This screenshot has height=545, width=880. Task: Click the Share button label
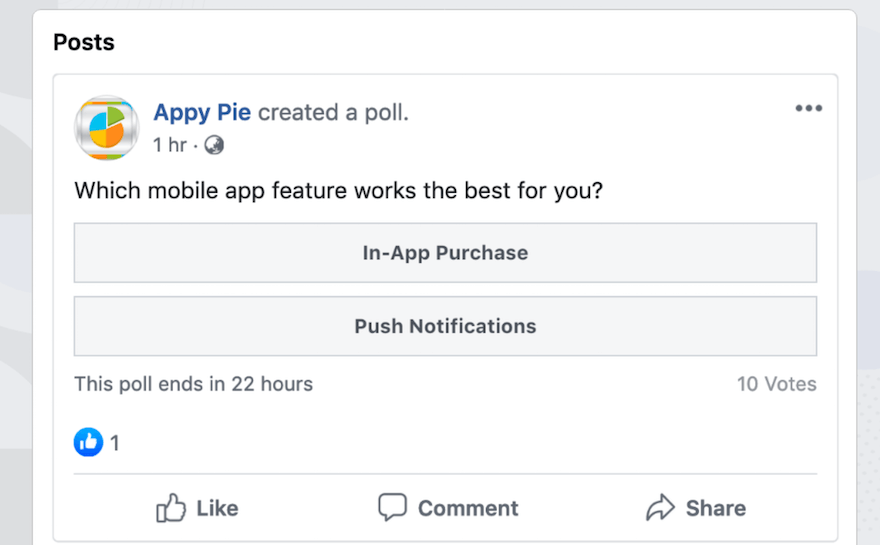click(x=716, y=509)
